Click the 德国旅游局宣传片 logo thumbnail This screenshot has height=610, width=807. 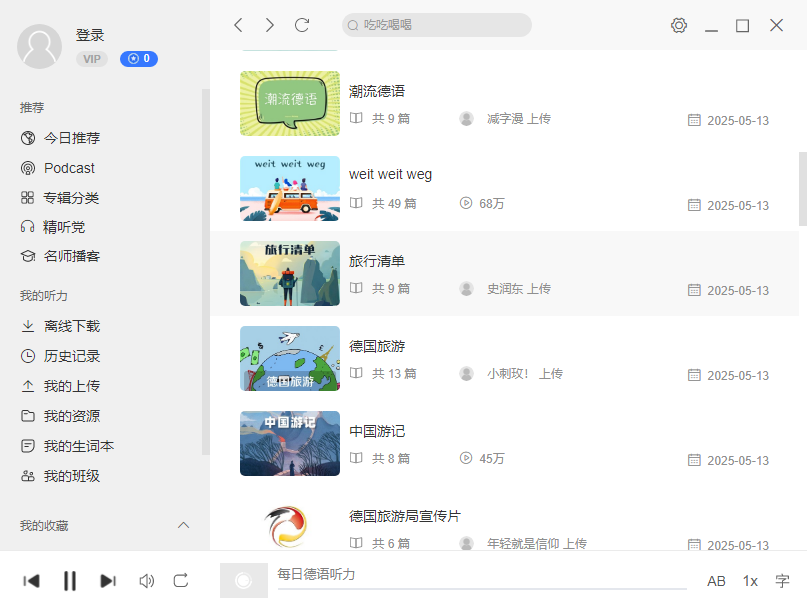[x=287, y=526]
